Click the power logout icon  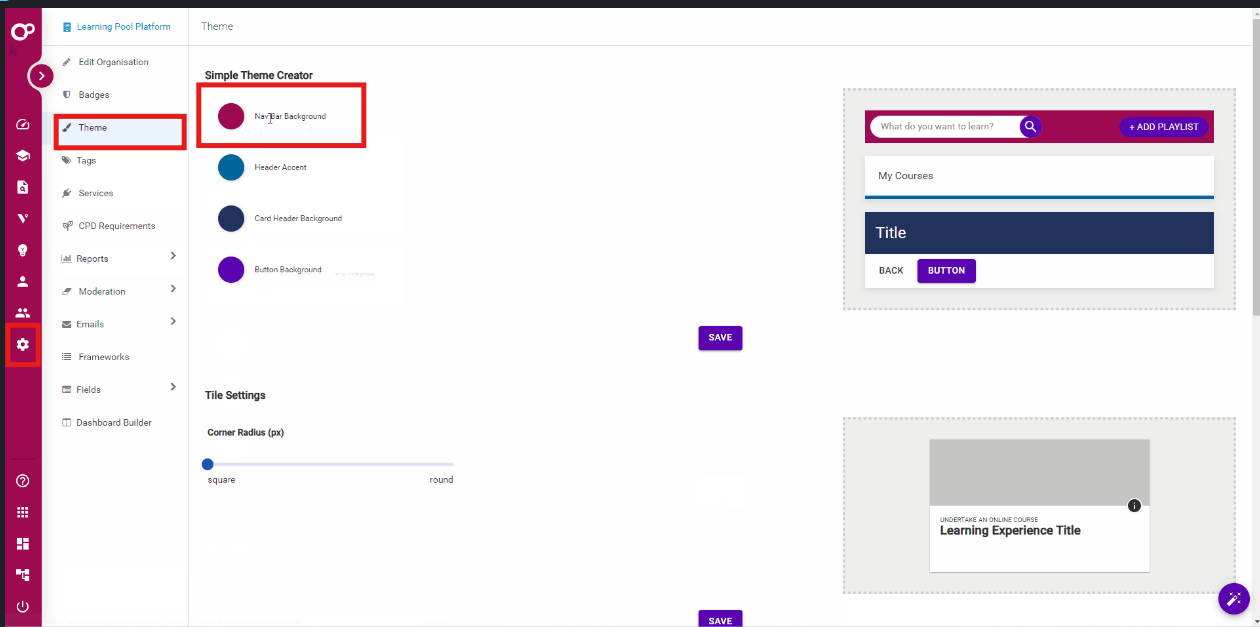coord(22,606)
